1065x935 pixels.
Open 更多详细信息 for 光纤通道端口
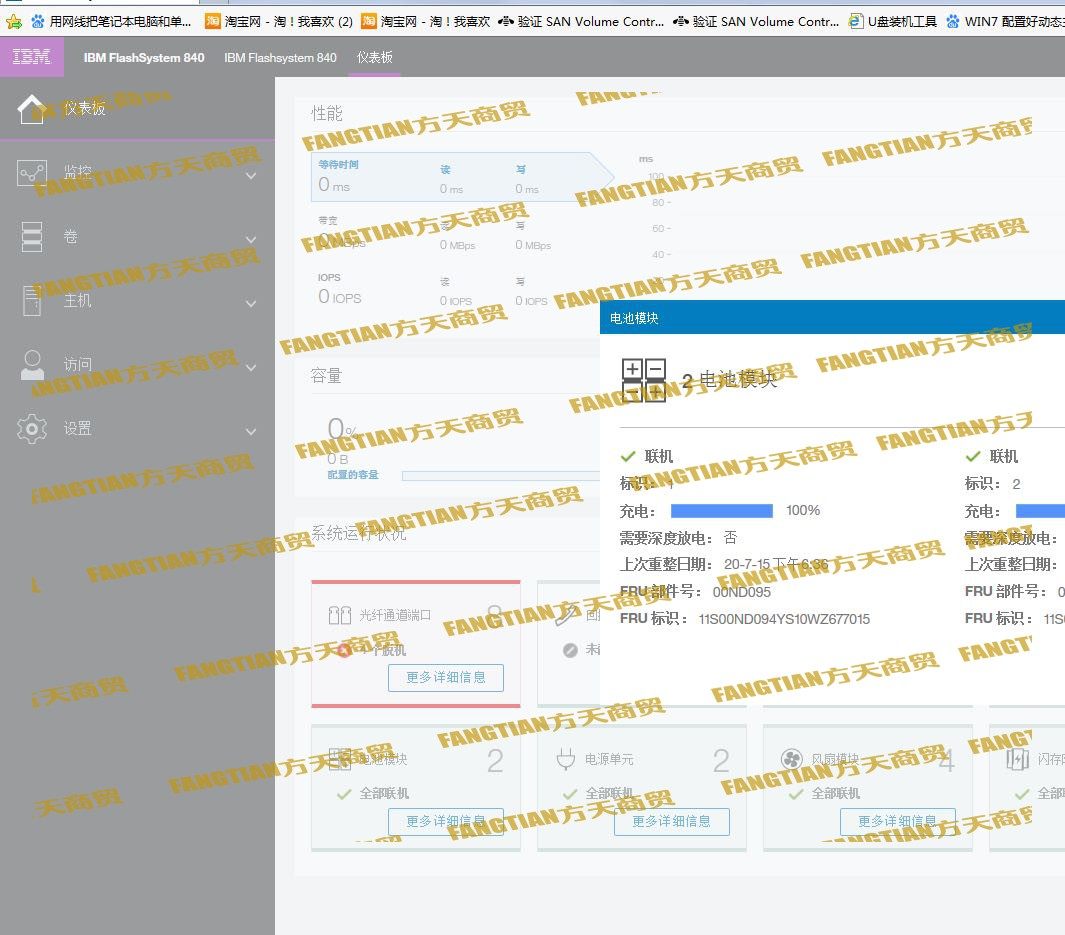click(446, 678)
